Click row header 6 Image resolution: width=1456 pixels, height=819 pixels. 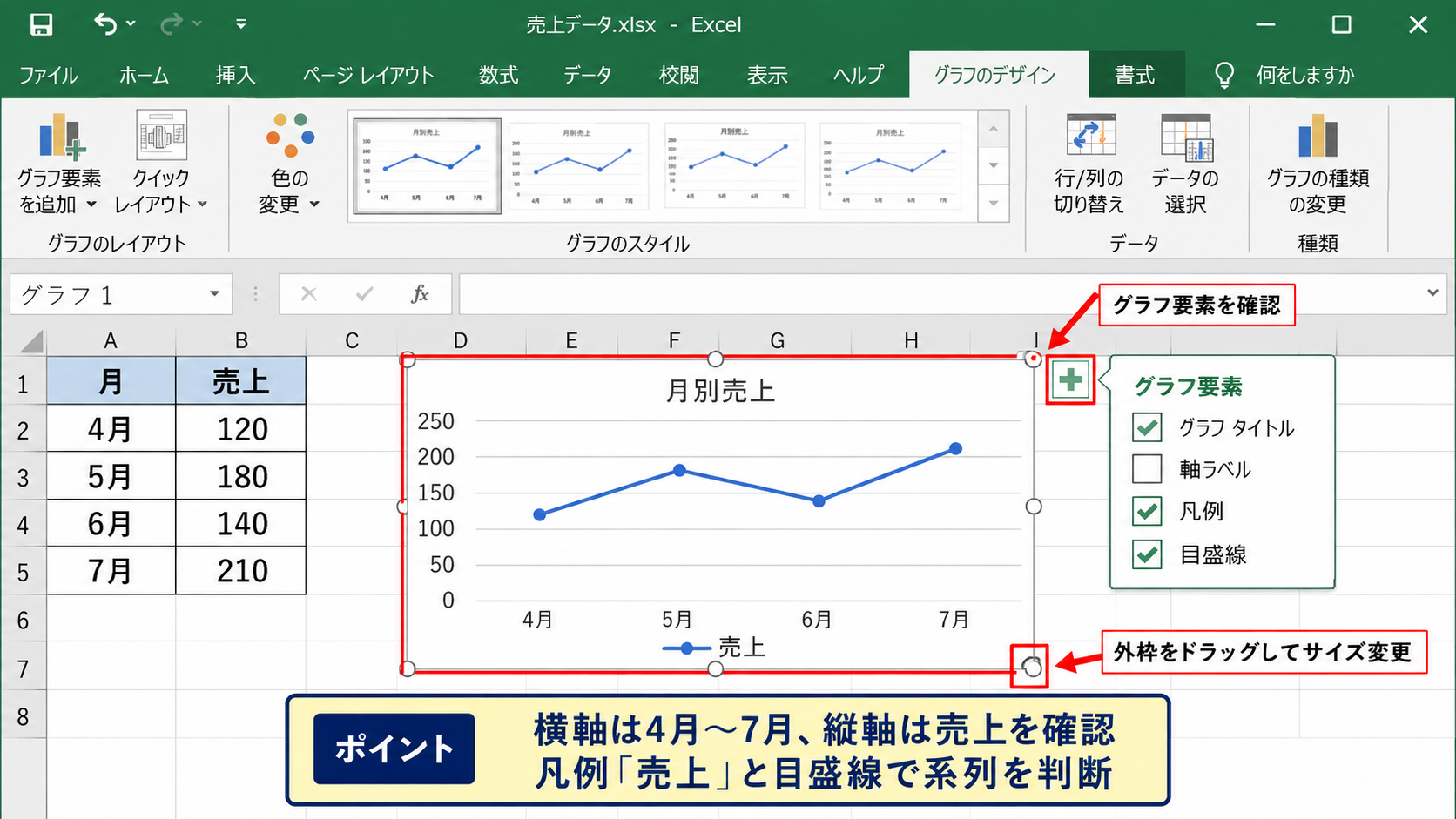coord(23,620)
